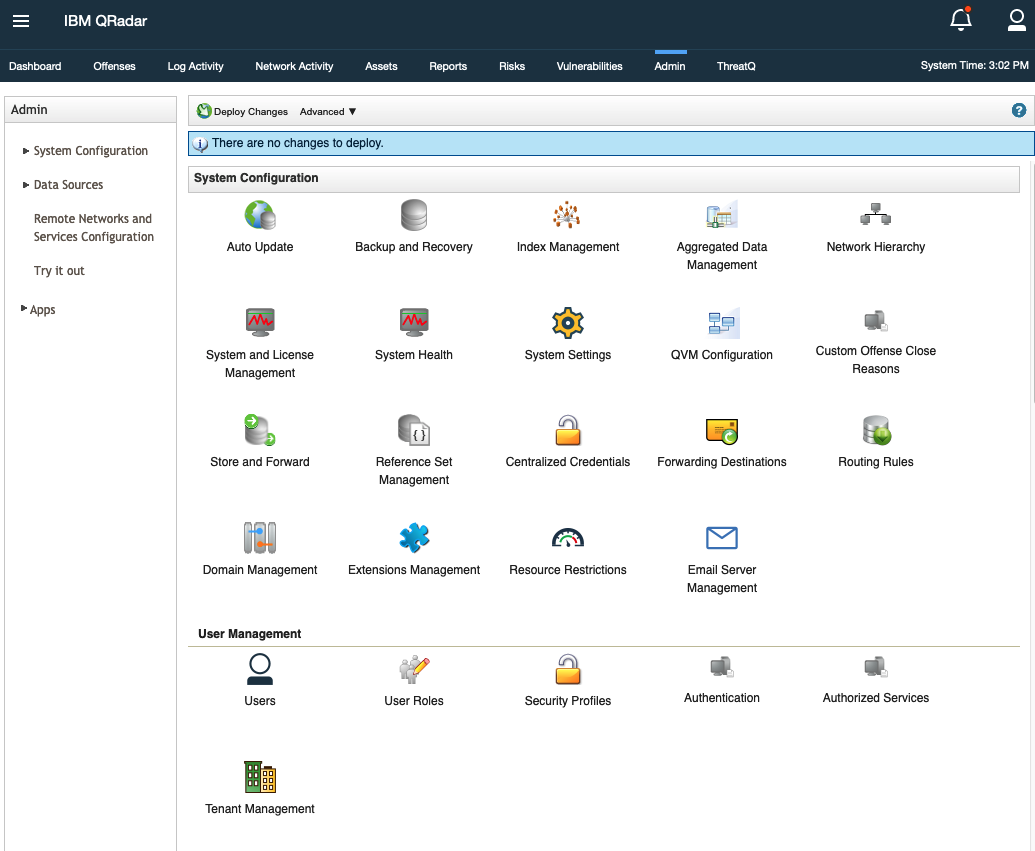Click the System Time 3:02 PM text
This screenshot has height=851, width=1035.
point(974,65)
